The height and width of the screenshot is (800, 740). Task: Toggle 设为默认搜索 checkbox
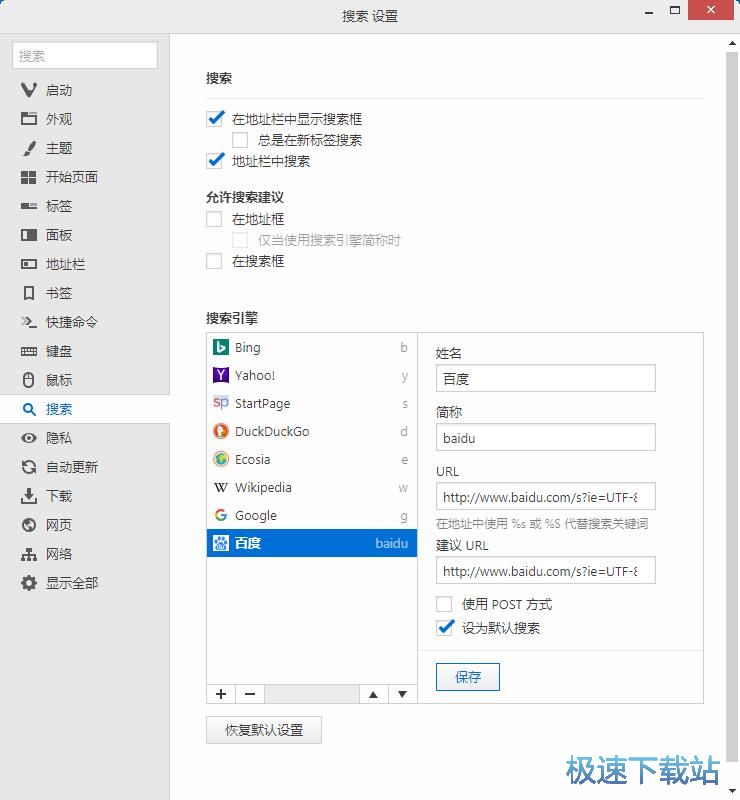(445, 627)
